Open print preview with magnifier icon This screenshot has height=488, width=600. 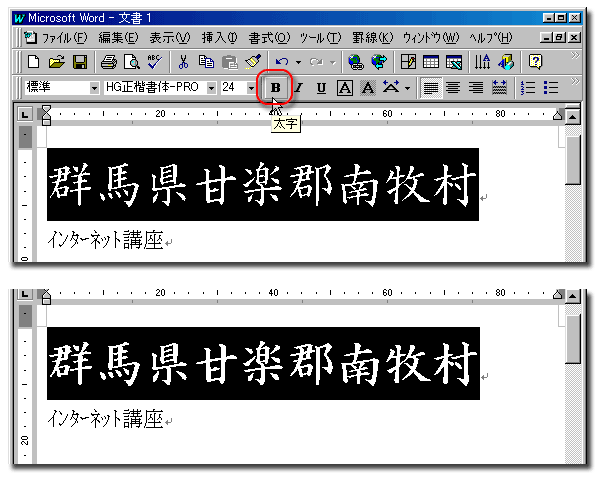coord(132,62)
